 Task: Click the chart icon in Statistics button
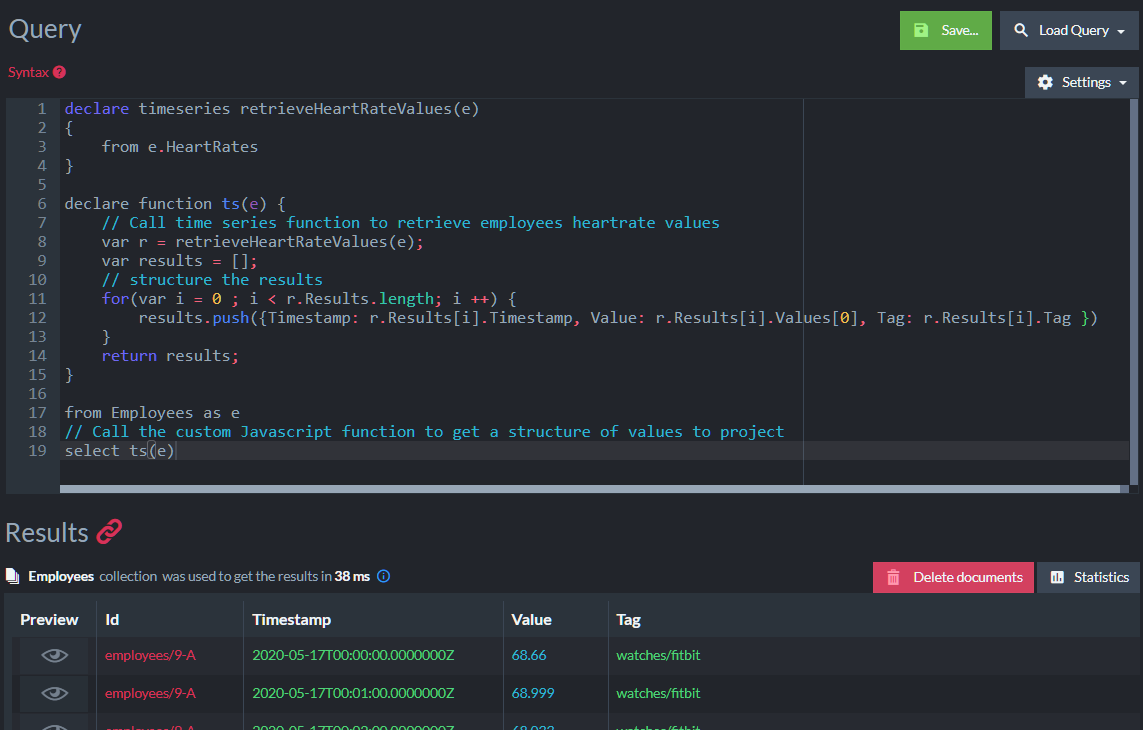click(1057, 578)
